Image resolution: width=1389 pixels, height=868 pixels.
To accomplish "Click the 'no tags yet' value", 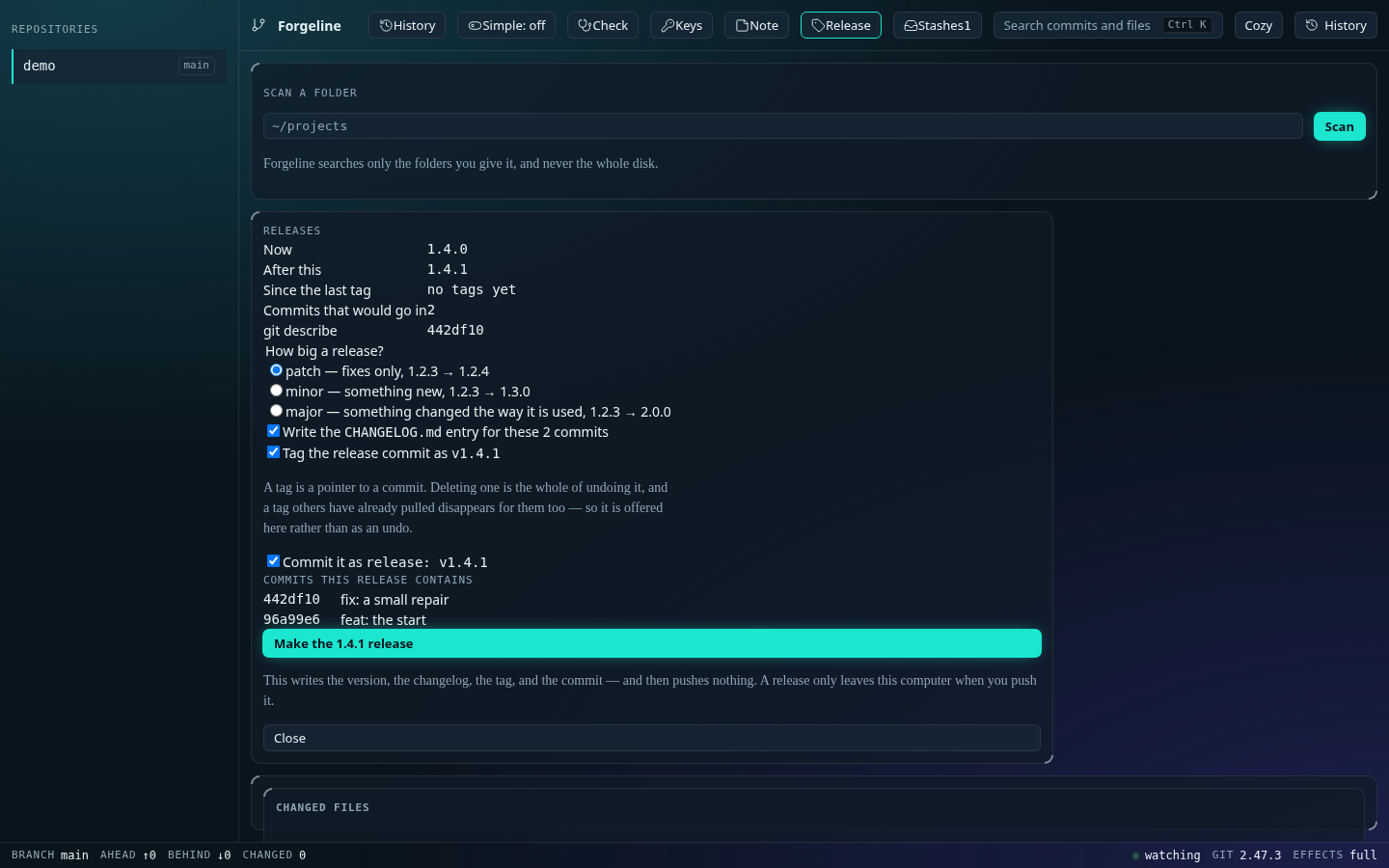I will (x=472, y=289).
